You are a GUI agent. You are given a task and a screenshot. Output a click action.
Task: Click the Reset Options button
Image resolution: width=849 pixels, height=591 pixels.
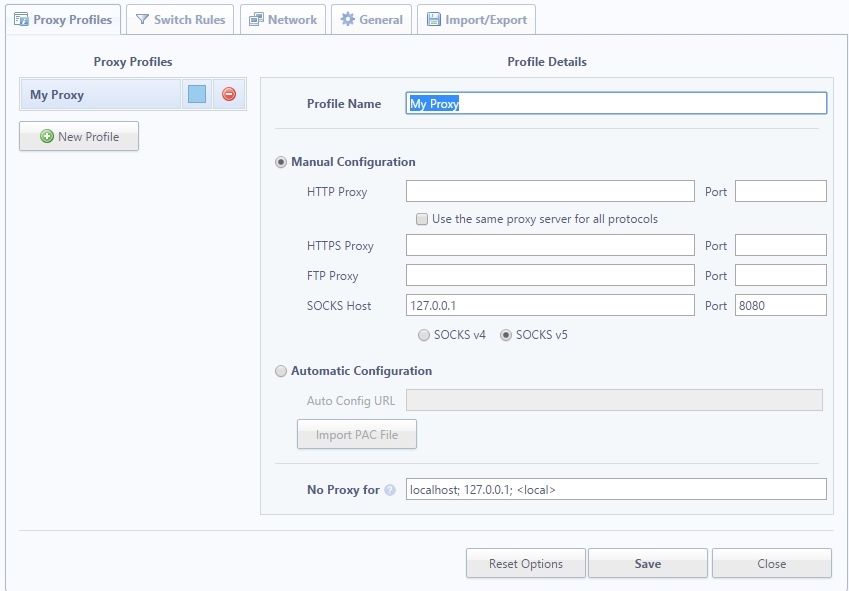click(x=525, y=563)
